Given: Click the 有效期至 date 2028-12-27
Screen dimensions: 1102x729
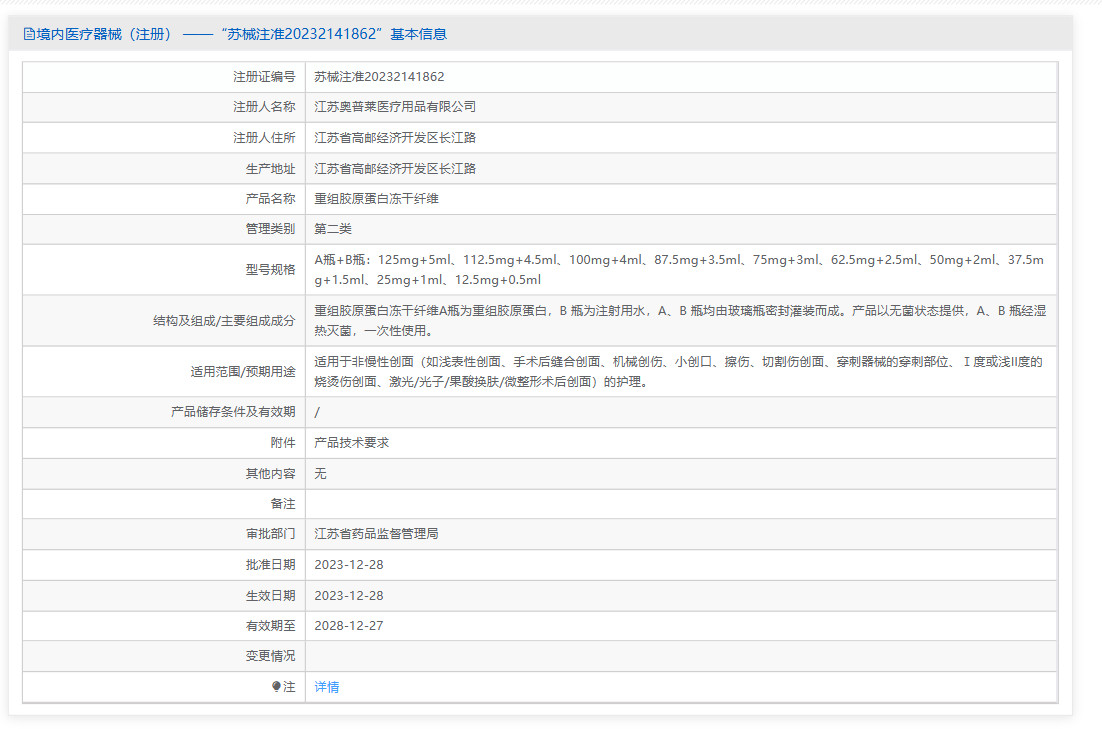Looking at the screenshot, I should pos(349,626).
